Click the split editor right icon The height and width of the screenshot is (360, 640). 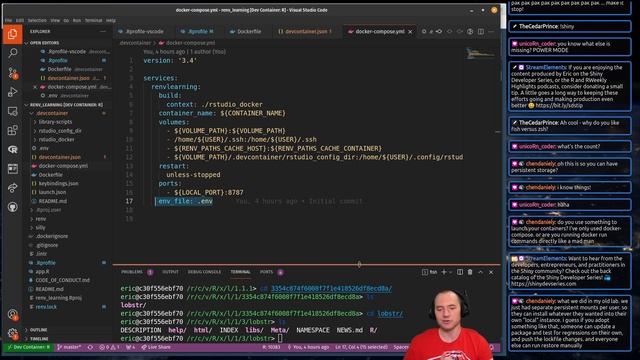pos(481,31)
